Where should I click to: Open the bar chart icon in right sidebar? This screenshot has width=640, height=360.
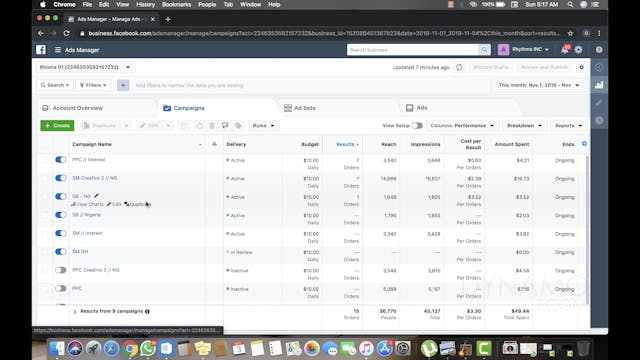click(599, 85)
